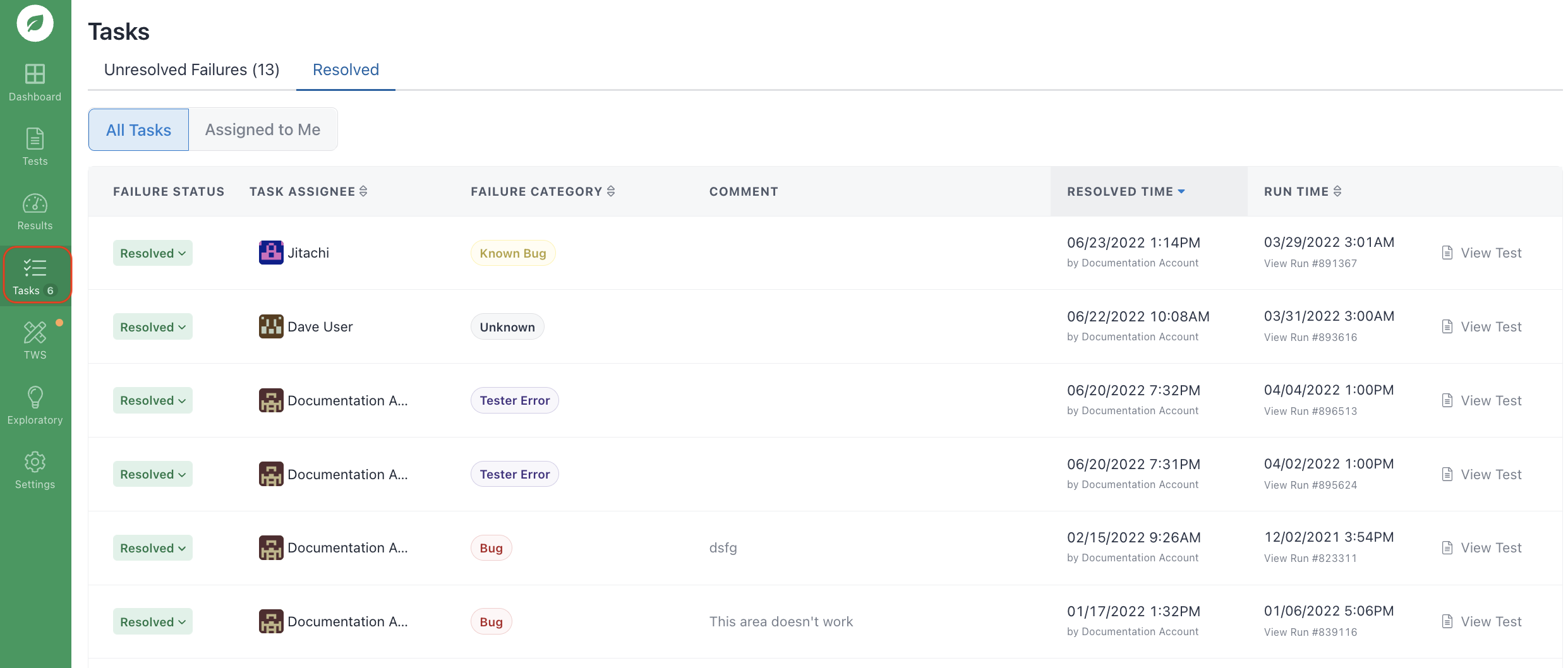Click View Test document icon for run #896513
The image size is (1568, 668).
(x=1447, y=400)
